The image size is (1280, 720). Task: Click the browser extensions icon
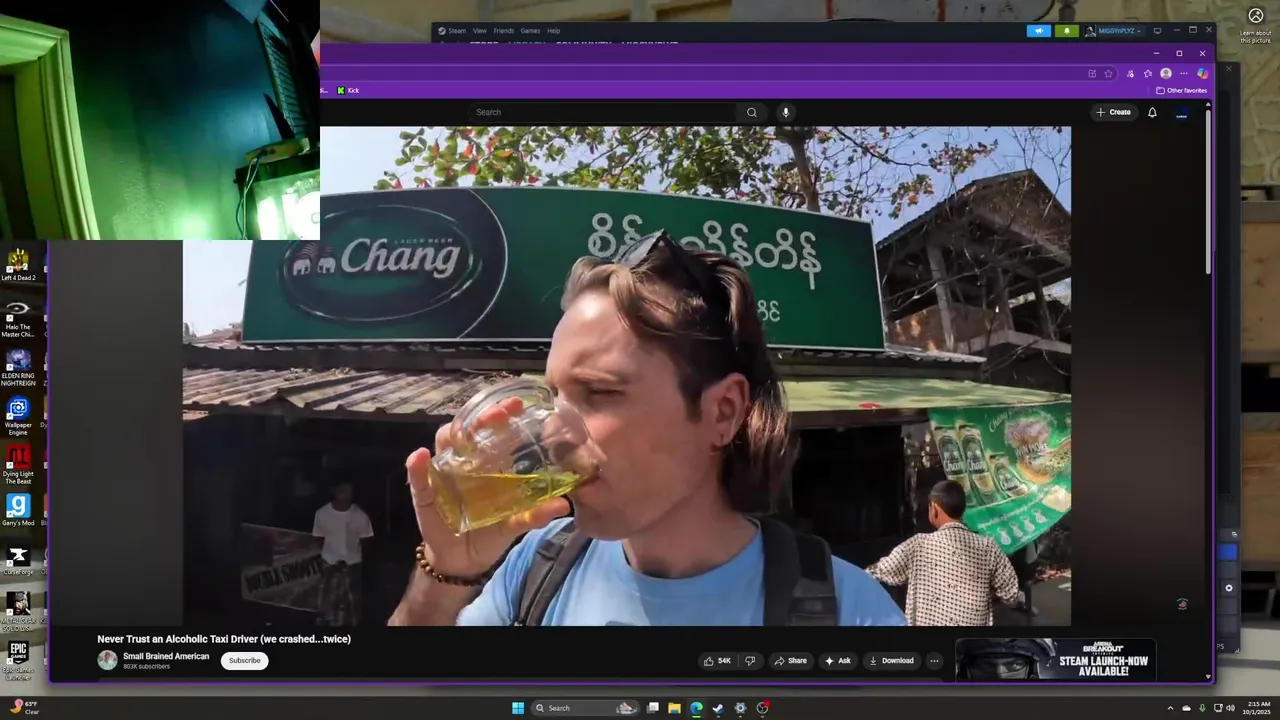1130,73
